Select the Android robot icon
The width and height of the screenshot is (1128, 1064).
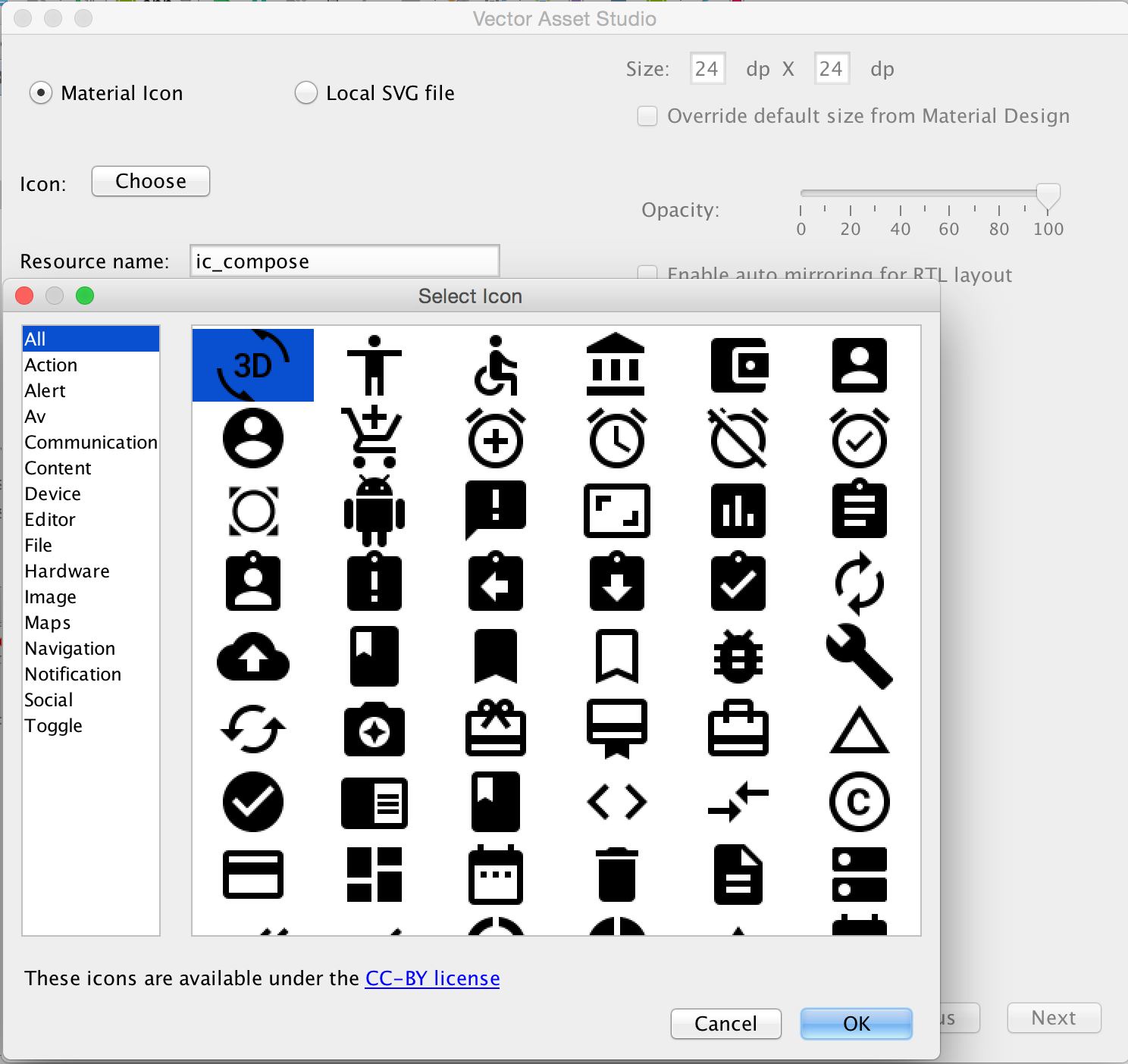(x=374, y=512)
